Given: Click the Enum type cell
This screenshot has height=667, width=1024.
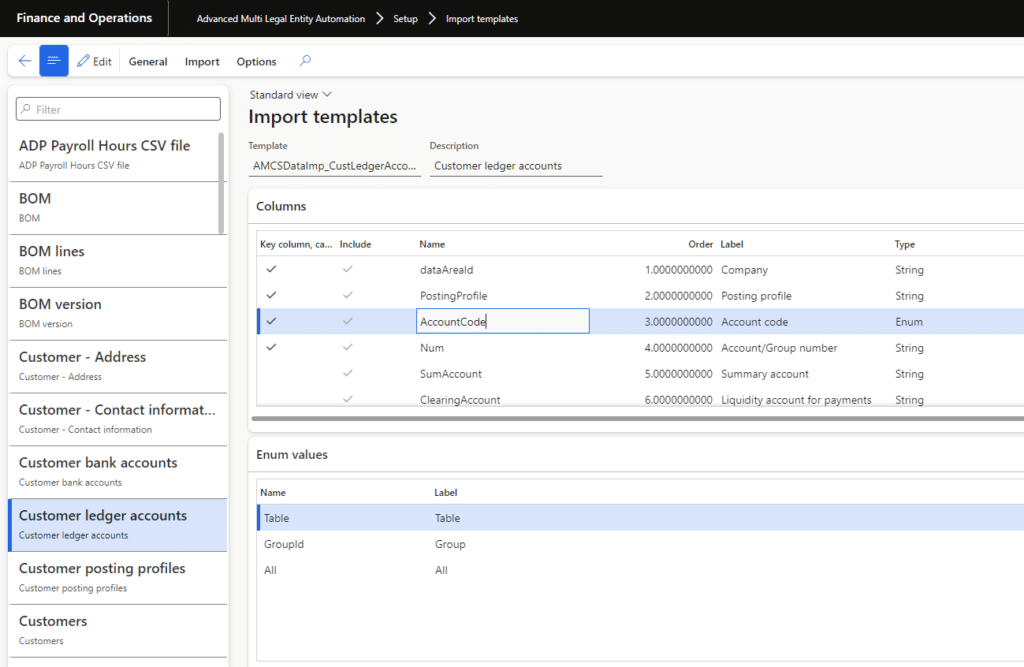Looking at the screenshot, I should coord(908,322).
